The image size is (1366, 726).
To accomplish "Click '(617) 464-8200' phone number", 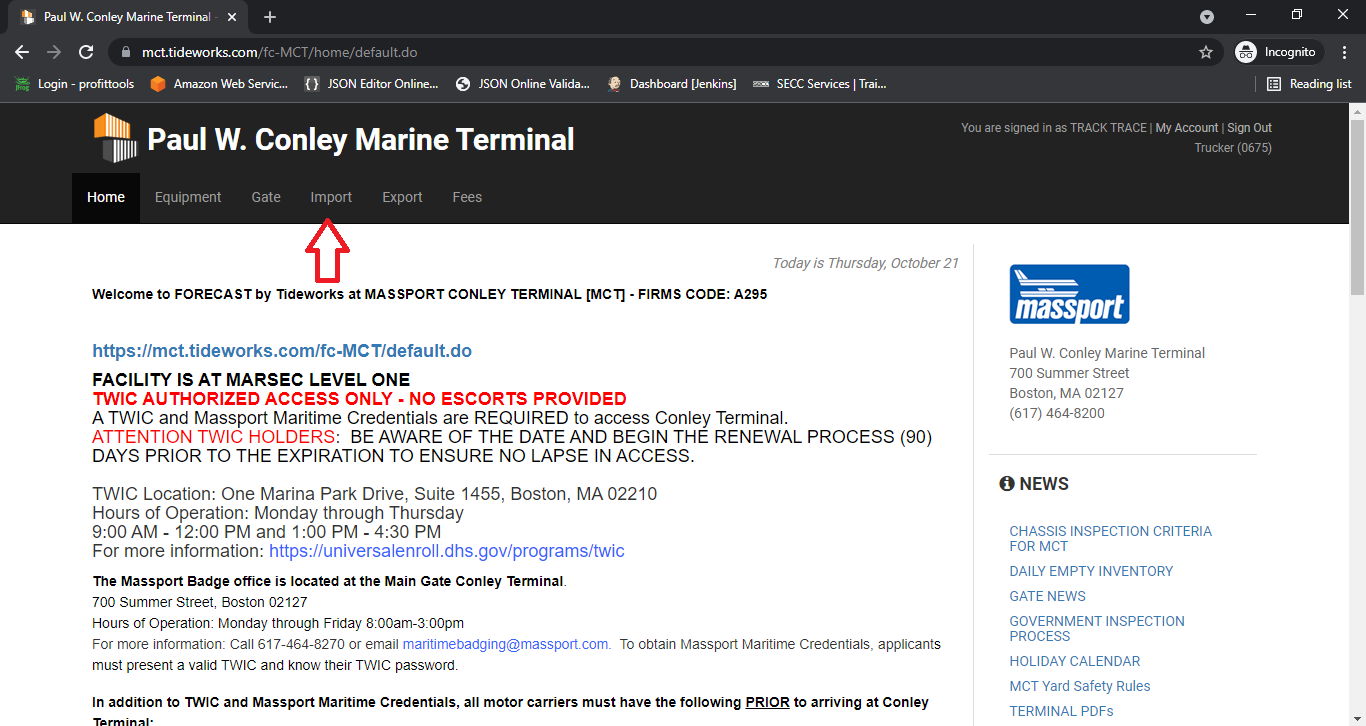I will (x=1057, y=413).
